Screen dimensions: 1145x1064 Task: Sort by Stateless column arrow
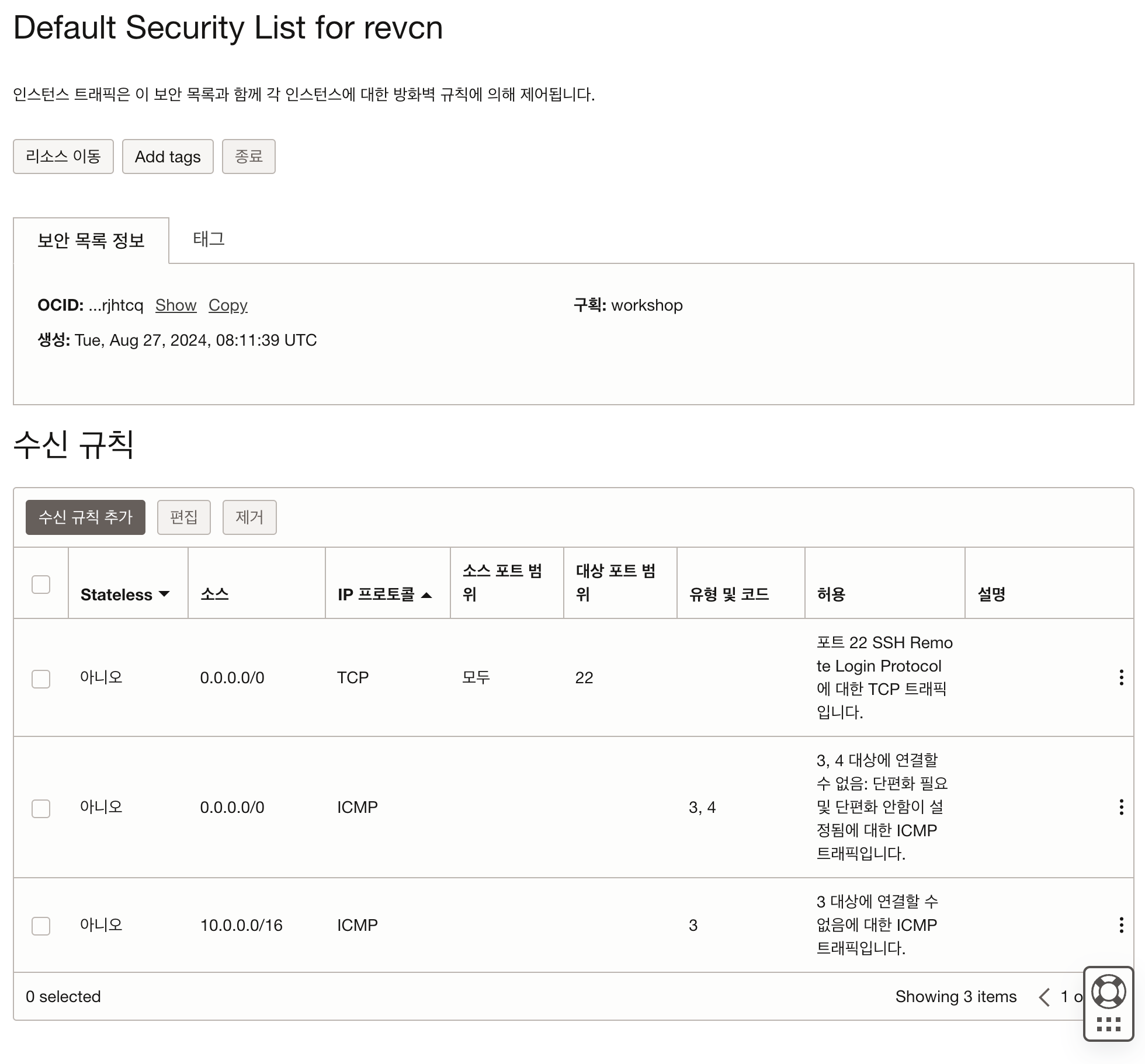click(x=164, y=594)
